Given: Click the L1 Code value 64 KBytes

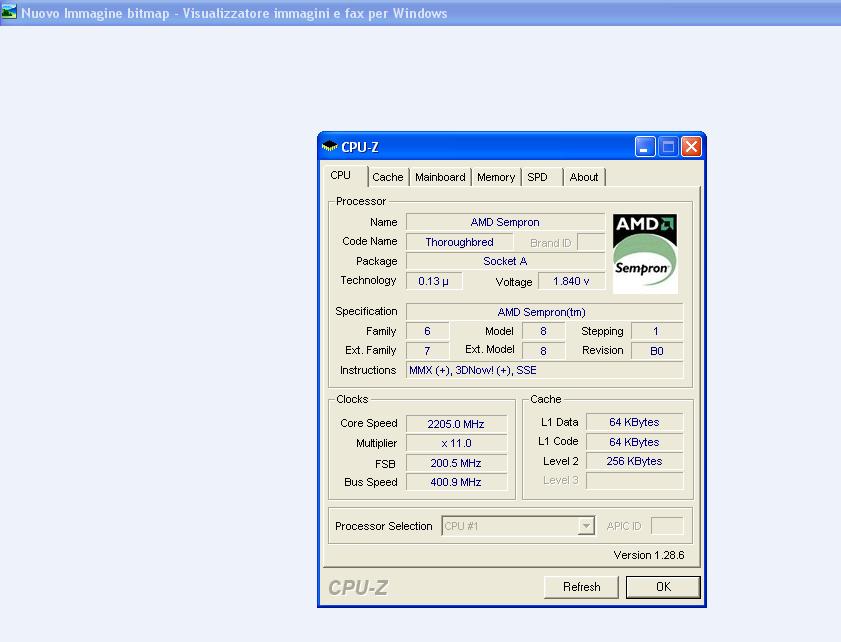Looking at the screenshot, I should pyautogui.click(x=635, y=442).
